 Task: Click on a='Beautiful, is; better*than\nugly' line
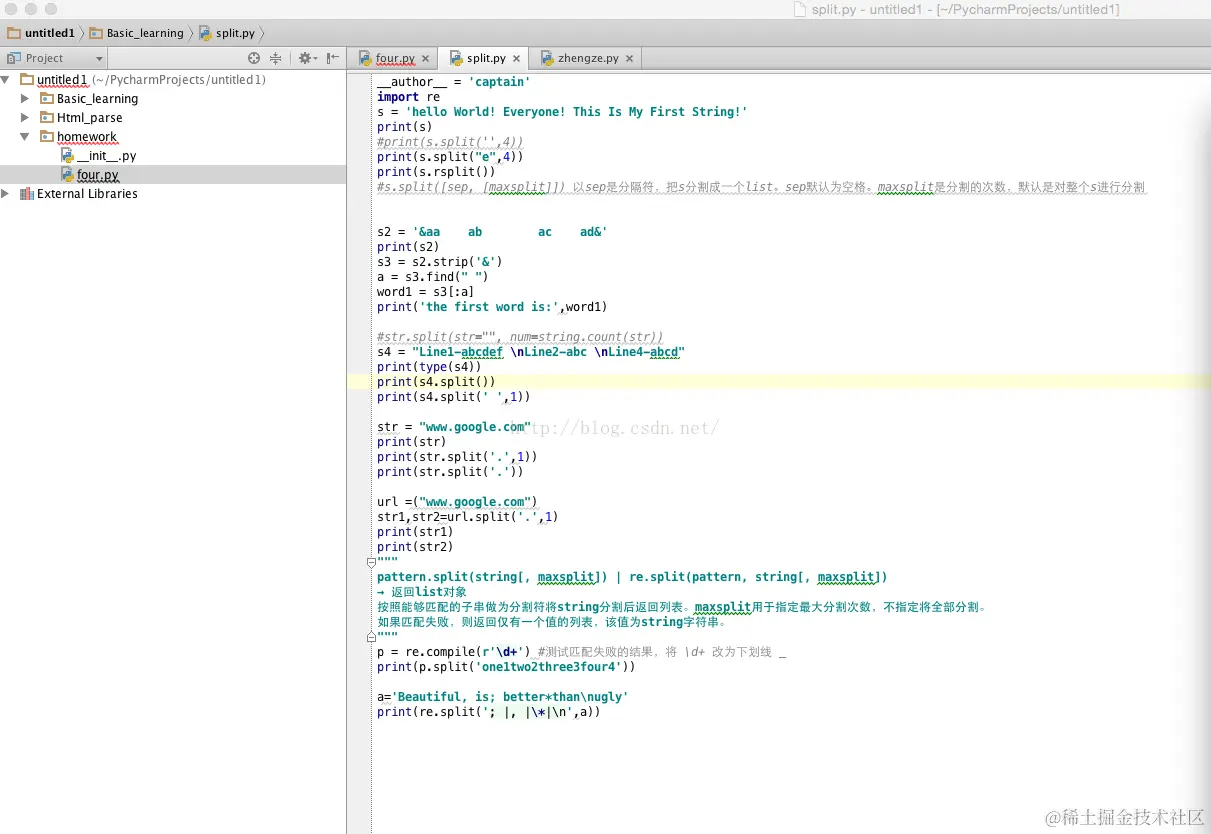pos(502,697)
